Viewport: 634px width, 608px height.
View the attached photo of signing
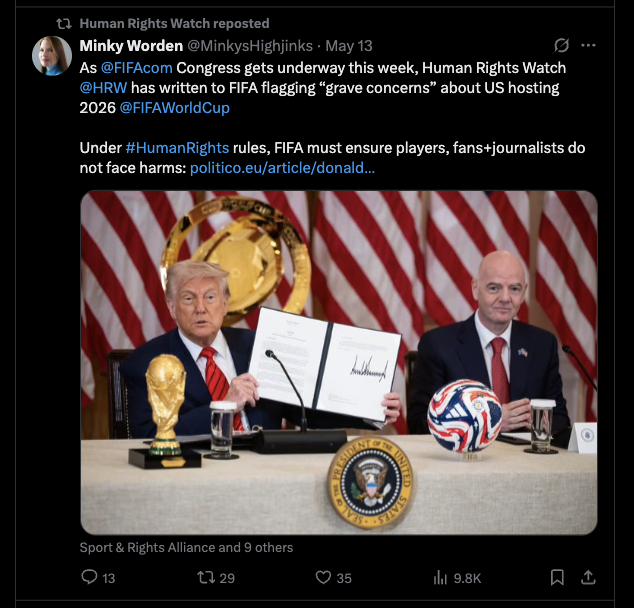pos(339,363)
